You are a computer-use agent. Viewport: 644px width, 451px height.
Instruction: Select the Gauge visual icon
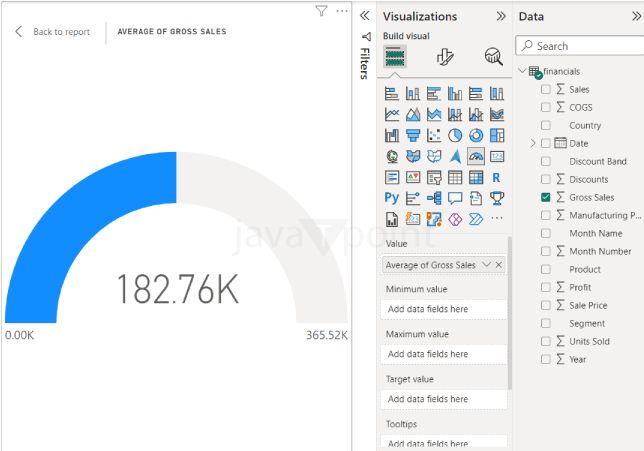tap(476, 156)
